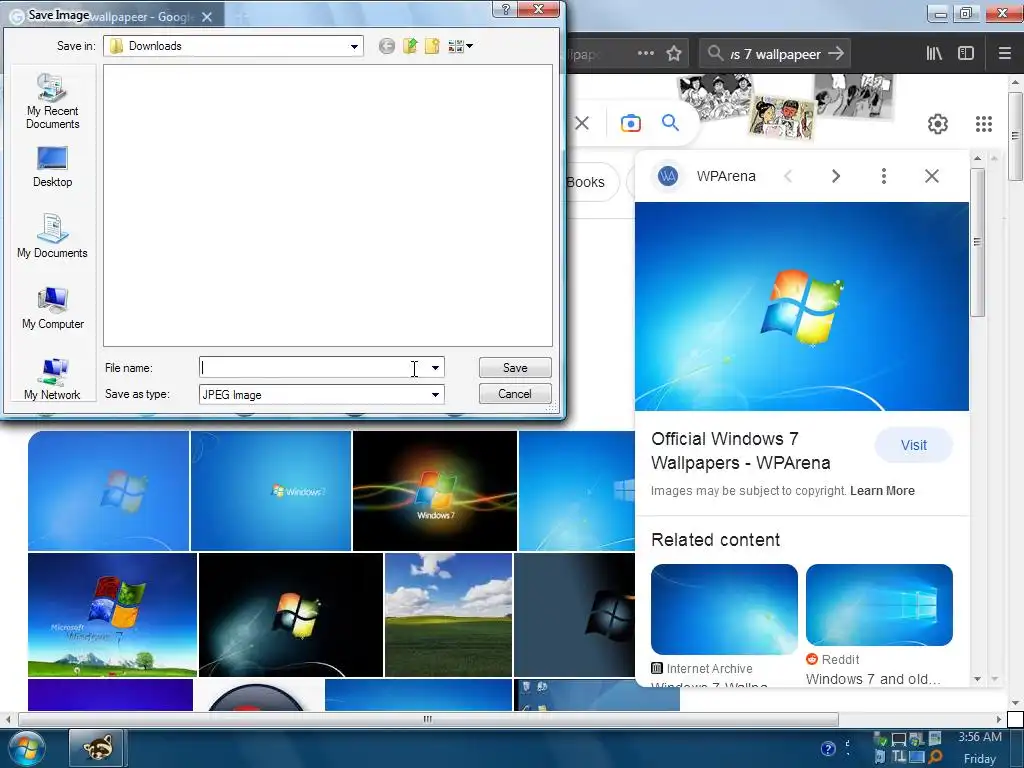Open the Reddit related image thumbnail
The image size is (1024, 768).
(879, 605)
